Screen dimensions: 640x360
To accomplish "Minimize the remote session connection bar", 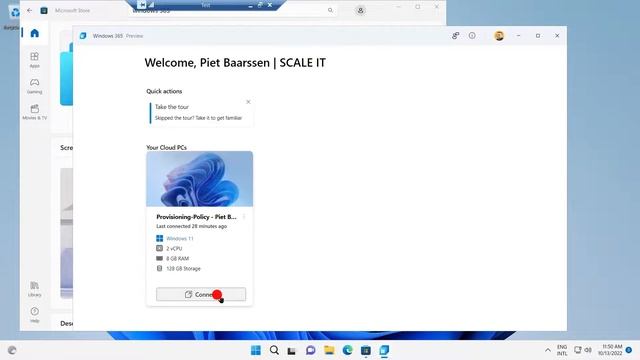I will pos(250,5).
